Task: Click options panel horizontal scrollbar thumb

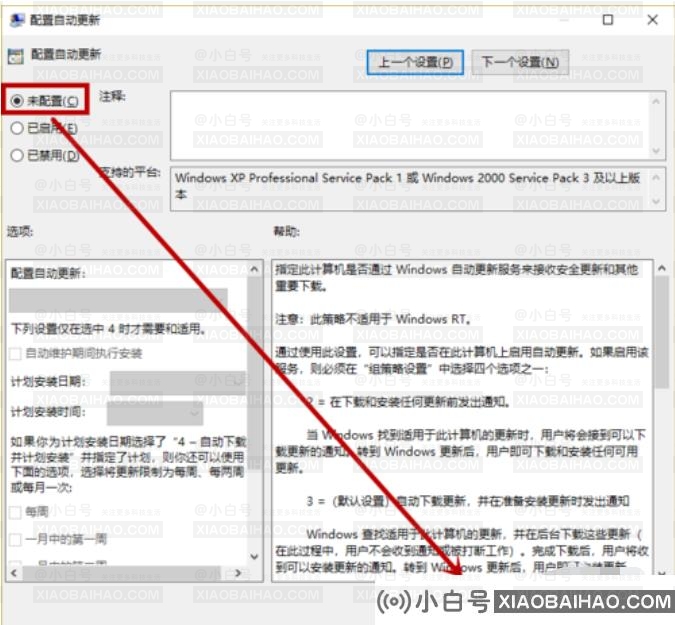Action: tap(121, 573)
